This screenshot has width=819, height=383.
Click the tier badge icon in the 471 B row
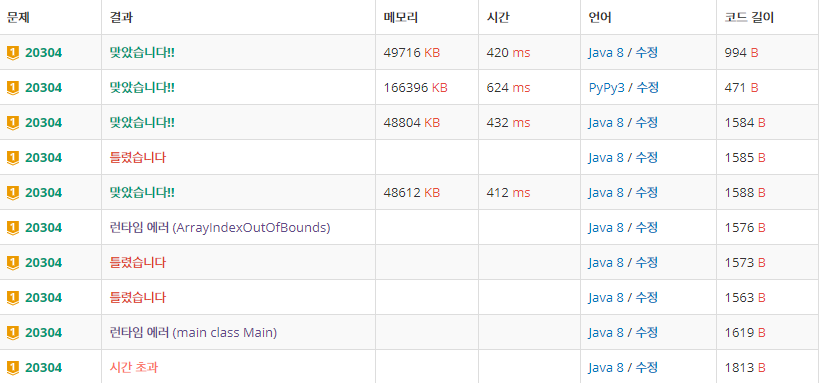coord(13,87)
